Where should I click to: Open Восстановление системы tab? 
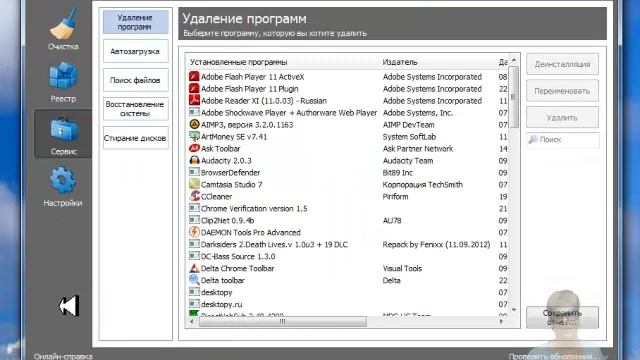click(x=136, y=109)
